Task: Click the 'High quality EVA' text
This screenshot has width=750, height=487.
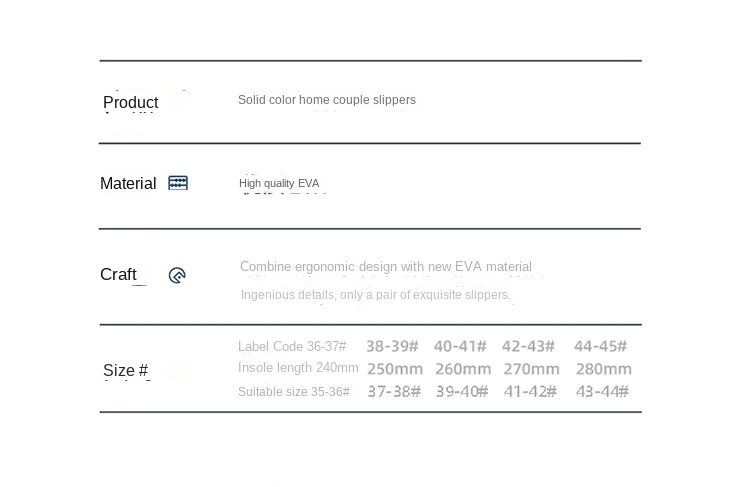Action: point(279,183)
